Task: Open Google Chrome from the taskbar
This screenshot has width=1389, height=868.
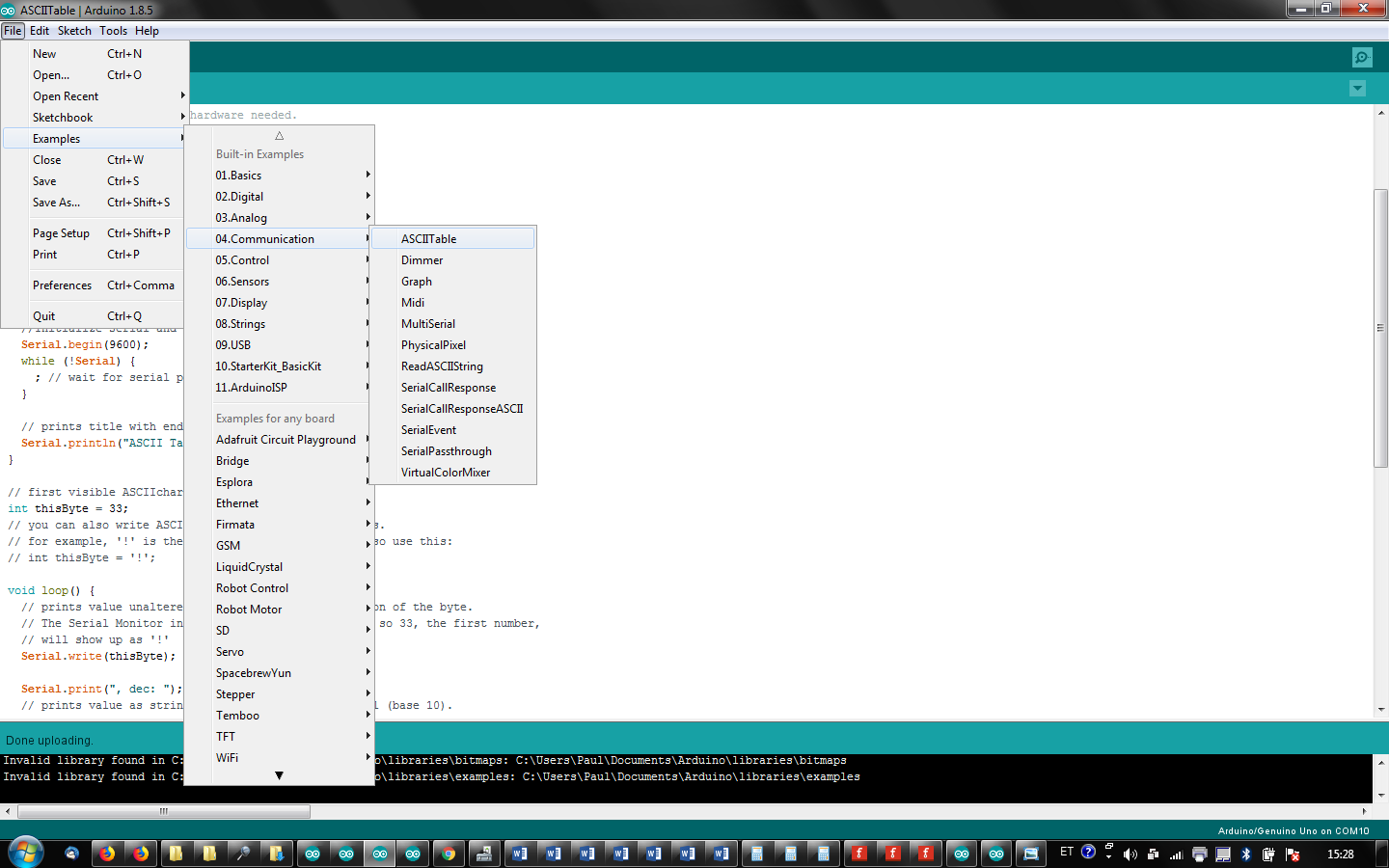Action: click(448, 854)
